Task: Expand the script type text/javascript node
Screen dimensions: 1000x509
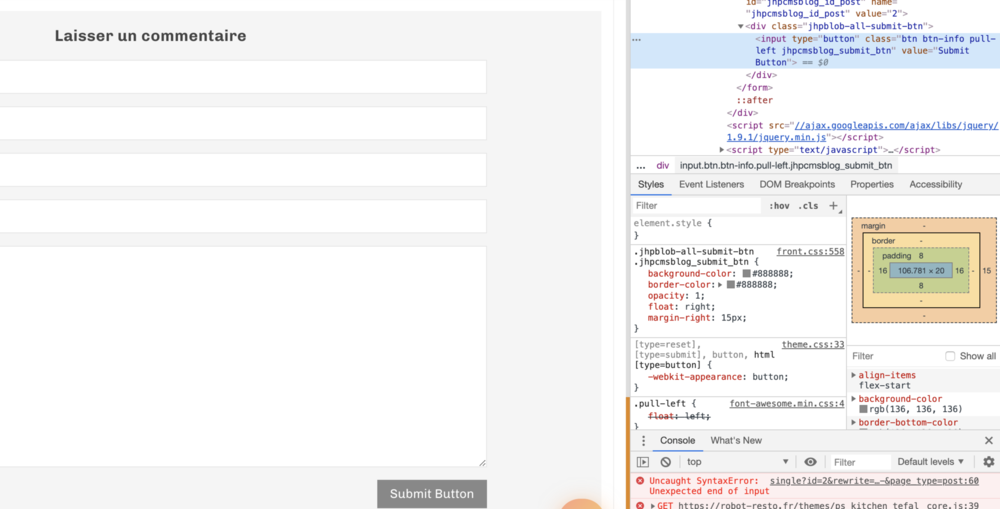Action: point(722,150)
